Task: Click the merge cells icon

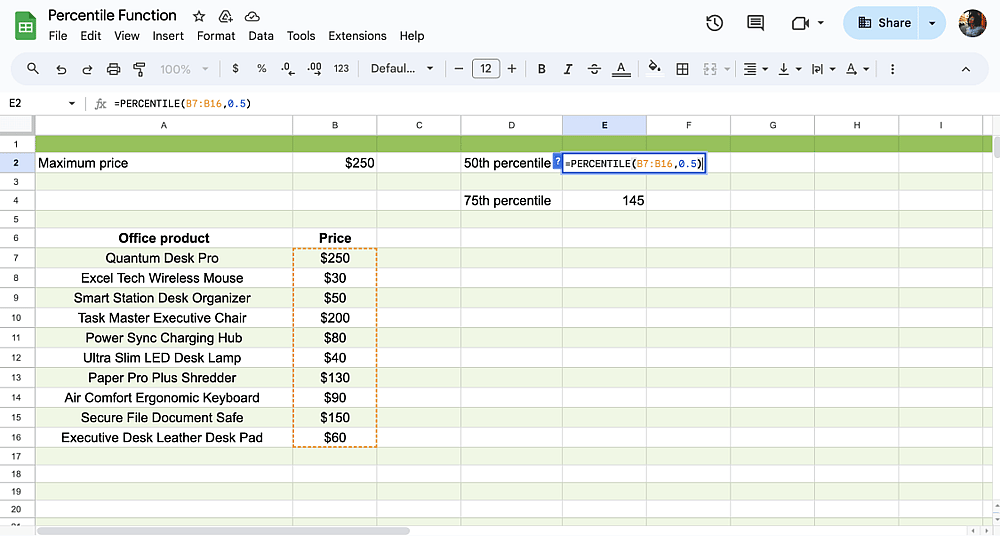Action: point(710,69)
